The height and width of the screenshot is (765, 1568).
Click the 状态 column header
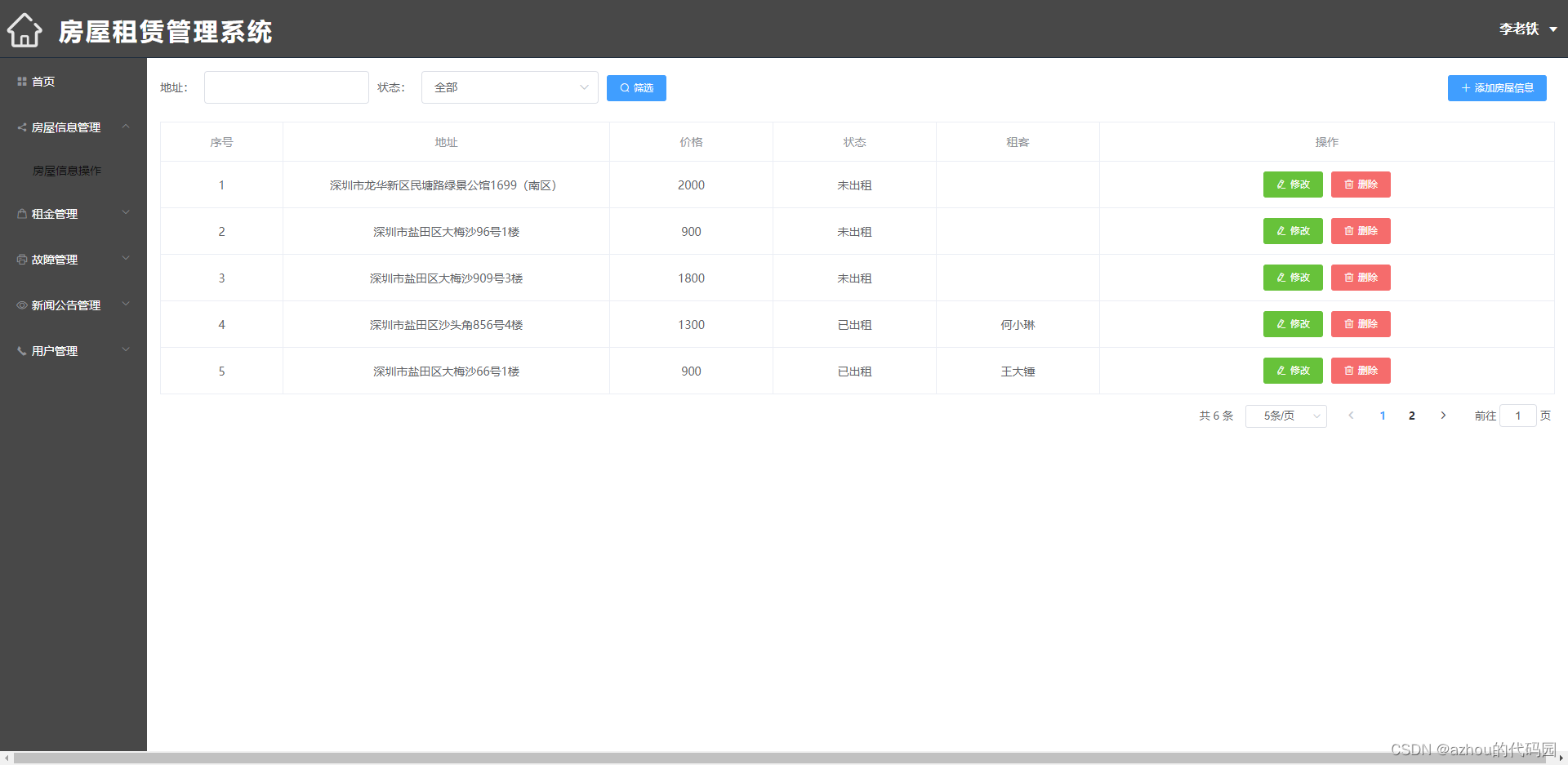tap(854, 142)
